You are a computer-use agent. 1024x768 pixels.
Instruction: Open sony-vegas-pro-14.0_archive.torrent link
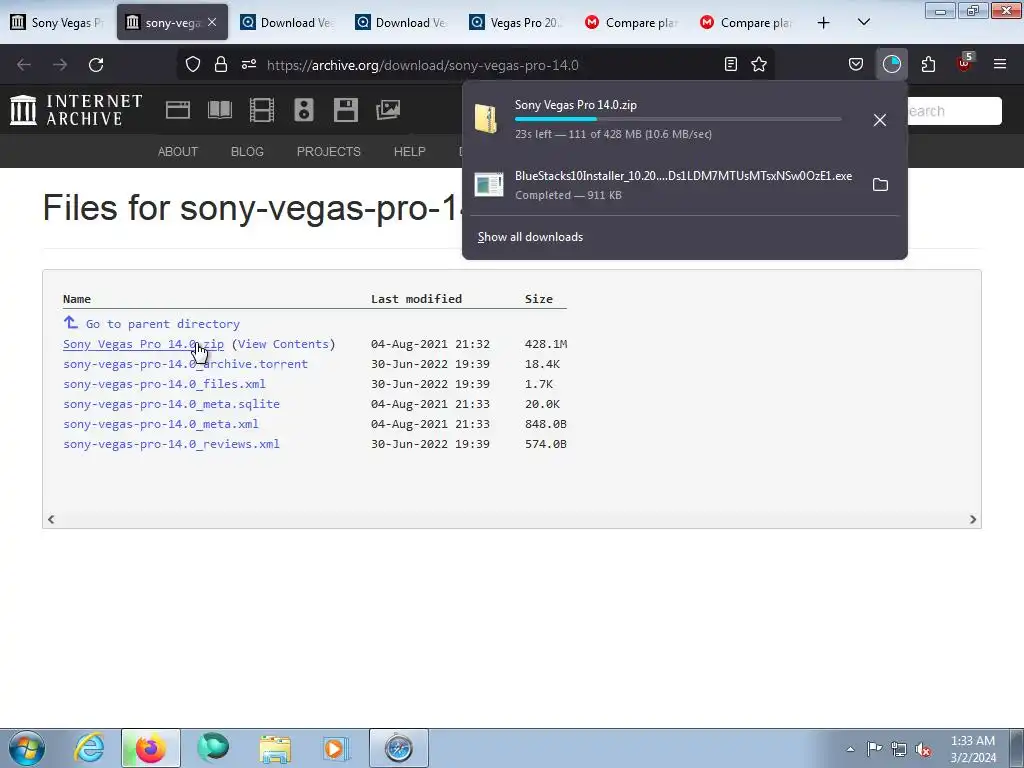click(x=185, y=364)
